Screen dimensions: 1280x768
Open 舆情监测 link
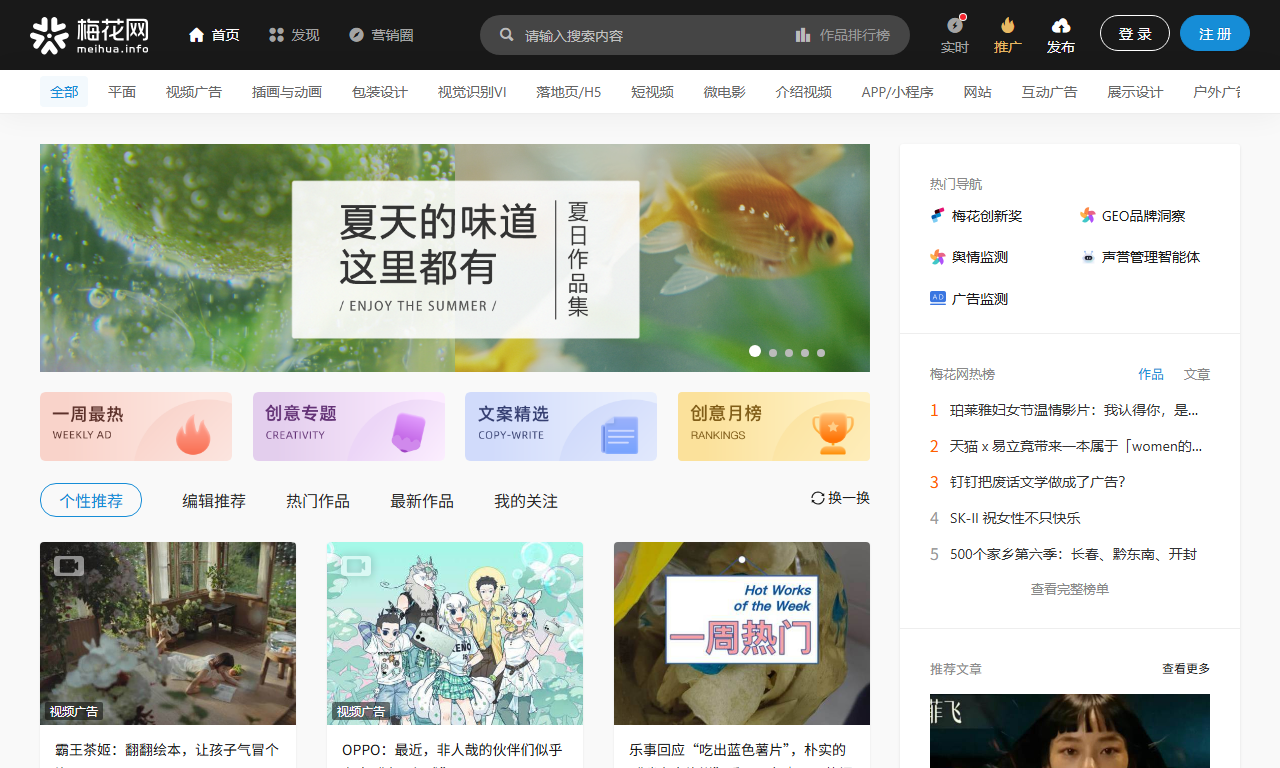click(x=969, y=257)
